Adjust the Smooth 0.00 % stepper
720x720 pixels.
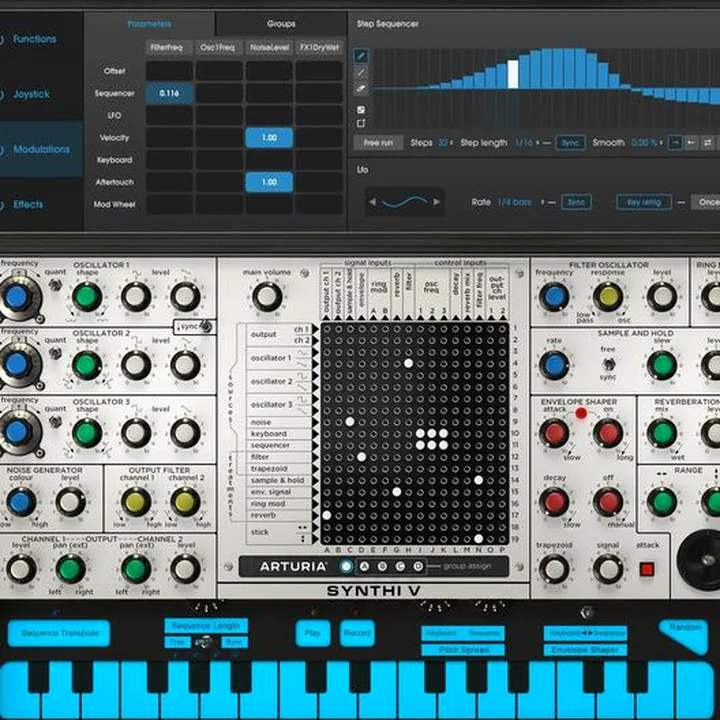pos(647,143)
